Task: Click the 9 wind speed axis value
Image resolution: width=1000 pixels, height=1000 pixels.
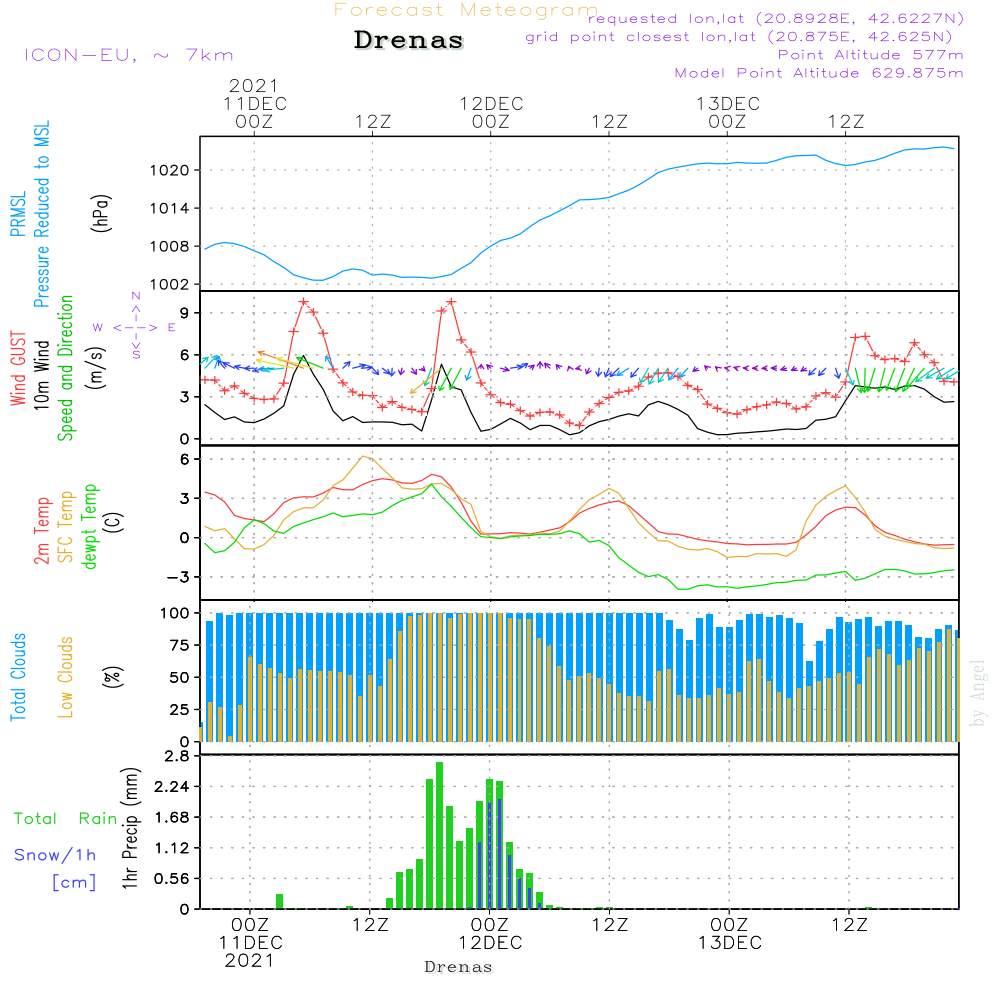Action: tap(184, 312)
